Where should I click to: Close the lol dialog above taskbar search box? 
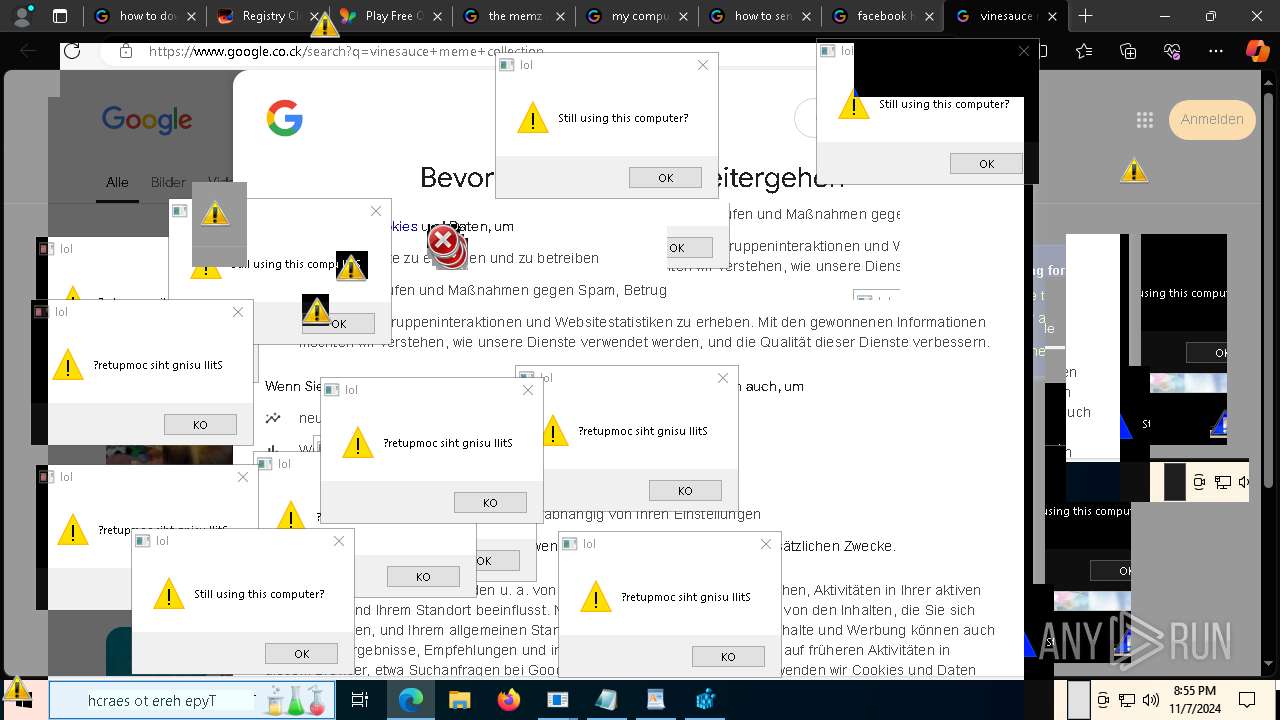coord(339,541)
